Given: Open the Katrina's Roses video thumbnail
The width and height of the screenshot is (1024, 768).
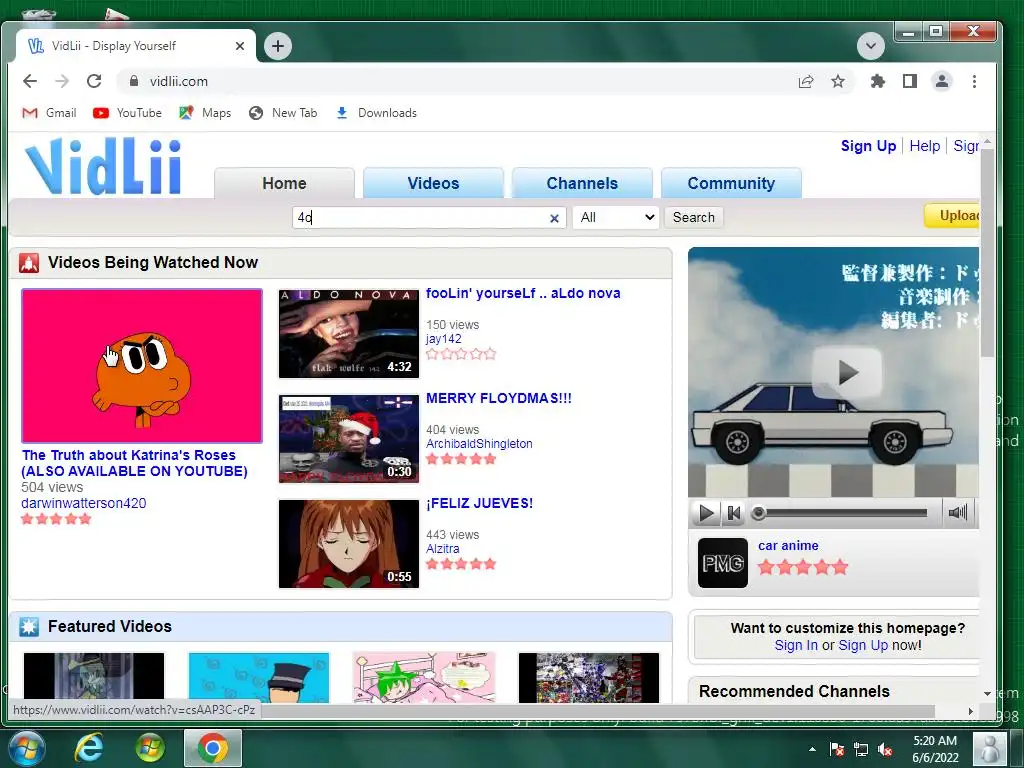Looking at the screenshot, I should (x=142, y=366).
